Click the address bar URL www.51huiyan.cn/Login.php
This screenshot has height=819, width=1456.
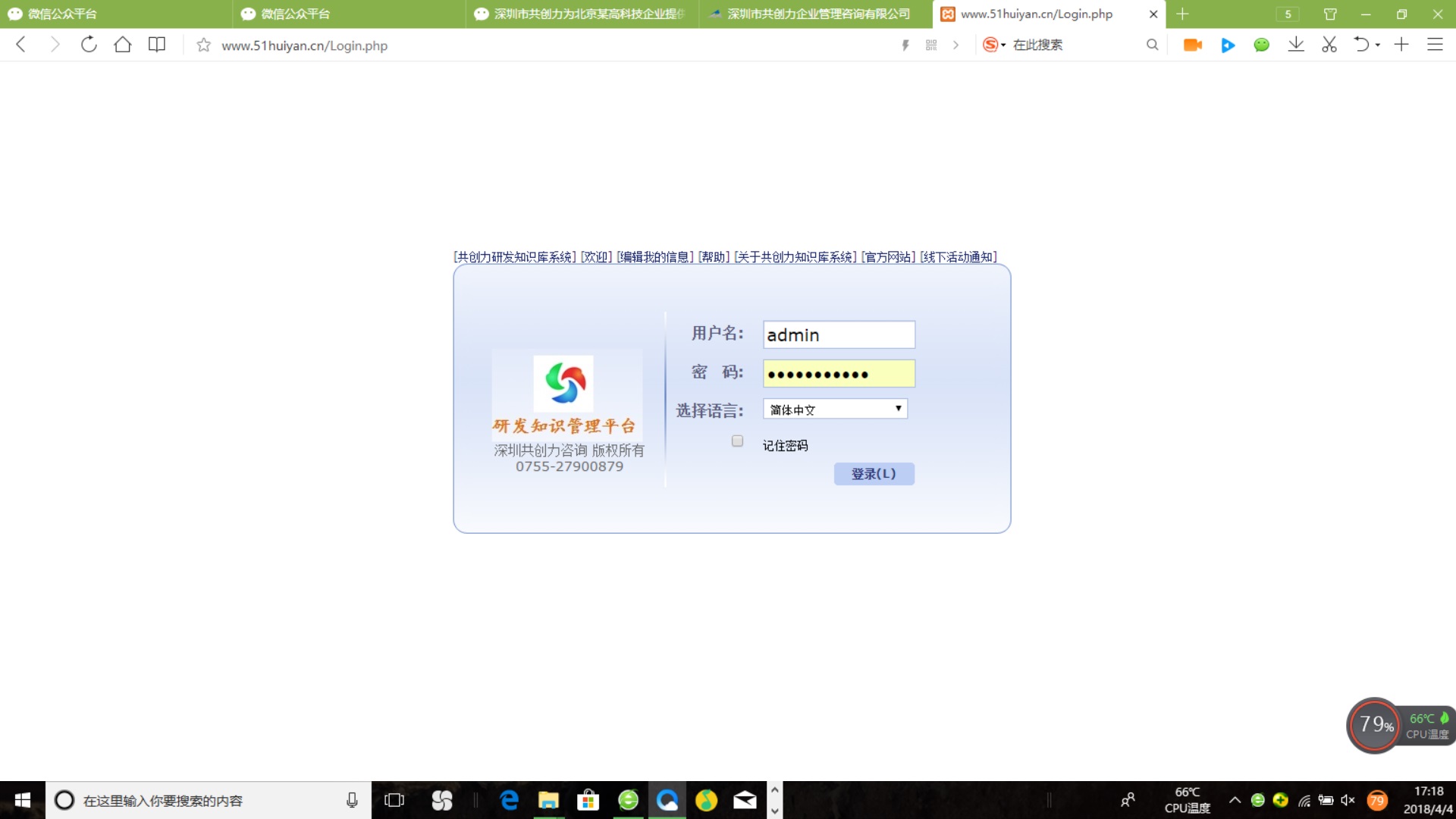click(304, 45)
